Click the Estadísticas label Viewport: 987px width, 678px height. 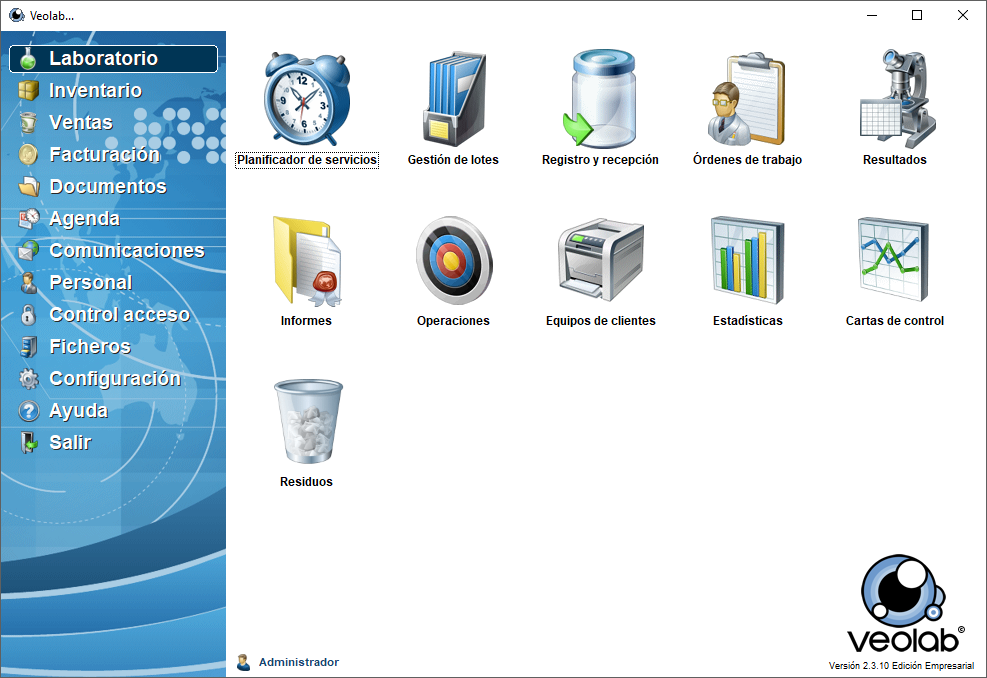[748, 321]
